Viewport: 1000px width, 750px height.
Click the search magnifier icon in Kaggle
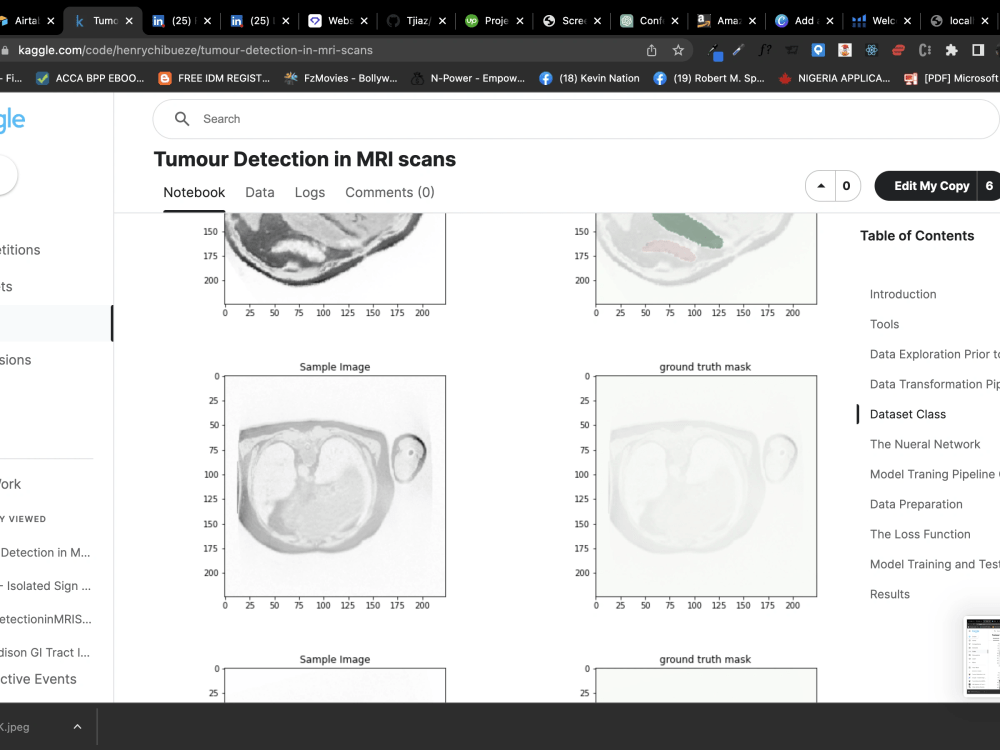(x=182, y=119)
